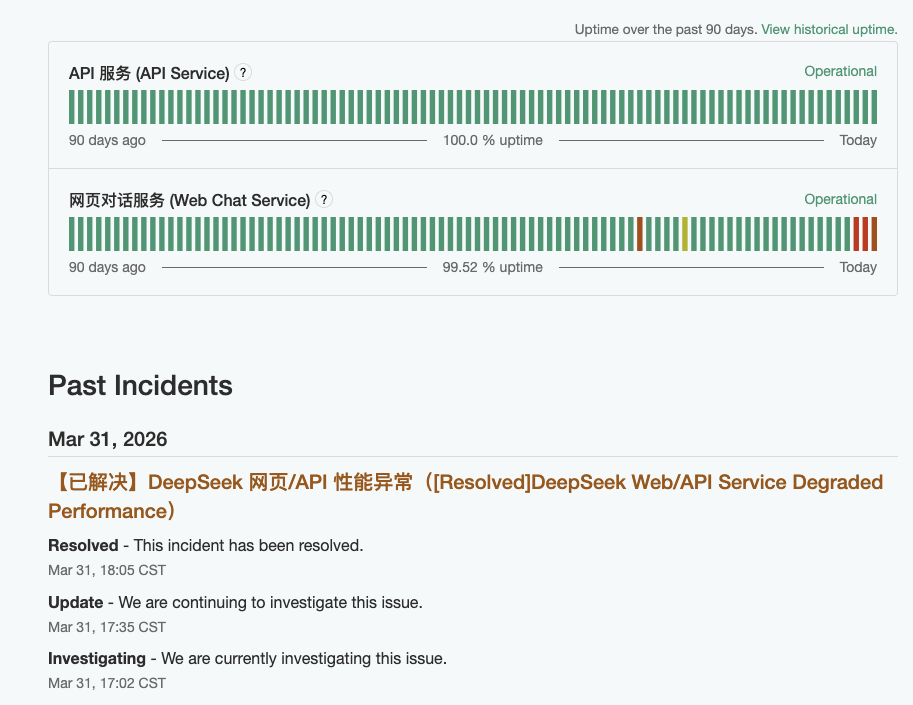The width and height of the screenshot is (913, 705).
Task: Click the Operational status of Web Chat Service
Action: click(x=840, y=199)
